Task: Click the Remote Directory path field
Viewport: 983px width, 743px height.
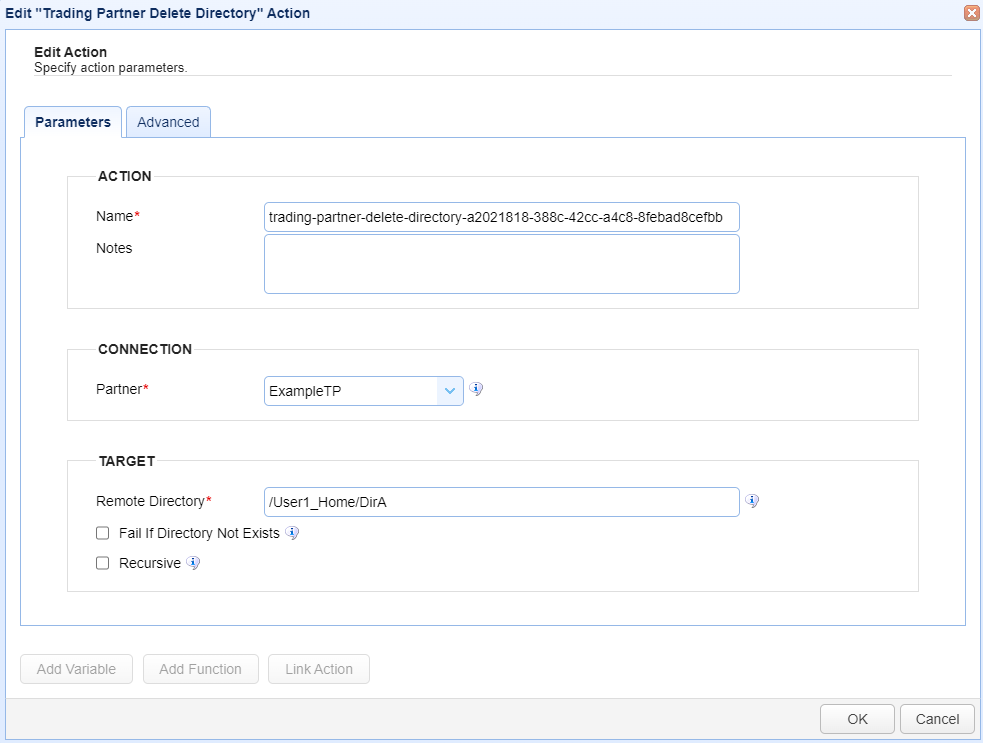Action: 502,502
